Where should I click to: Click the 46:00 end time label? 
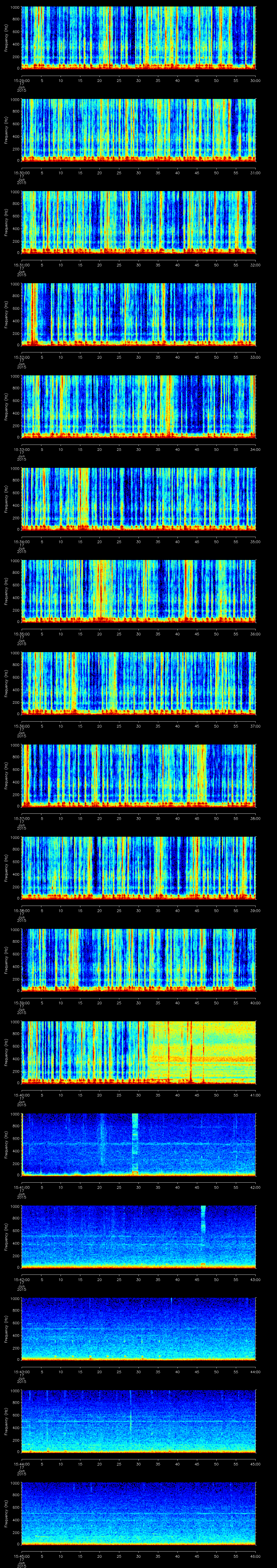(256, 1556)
